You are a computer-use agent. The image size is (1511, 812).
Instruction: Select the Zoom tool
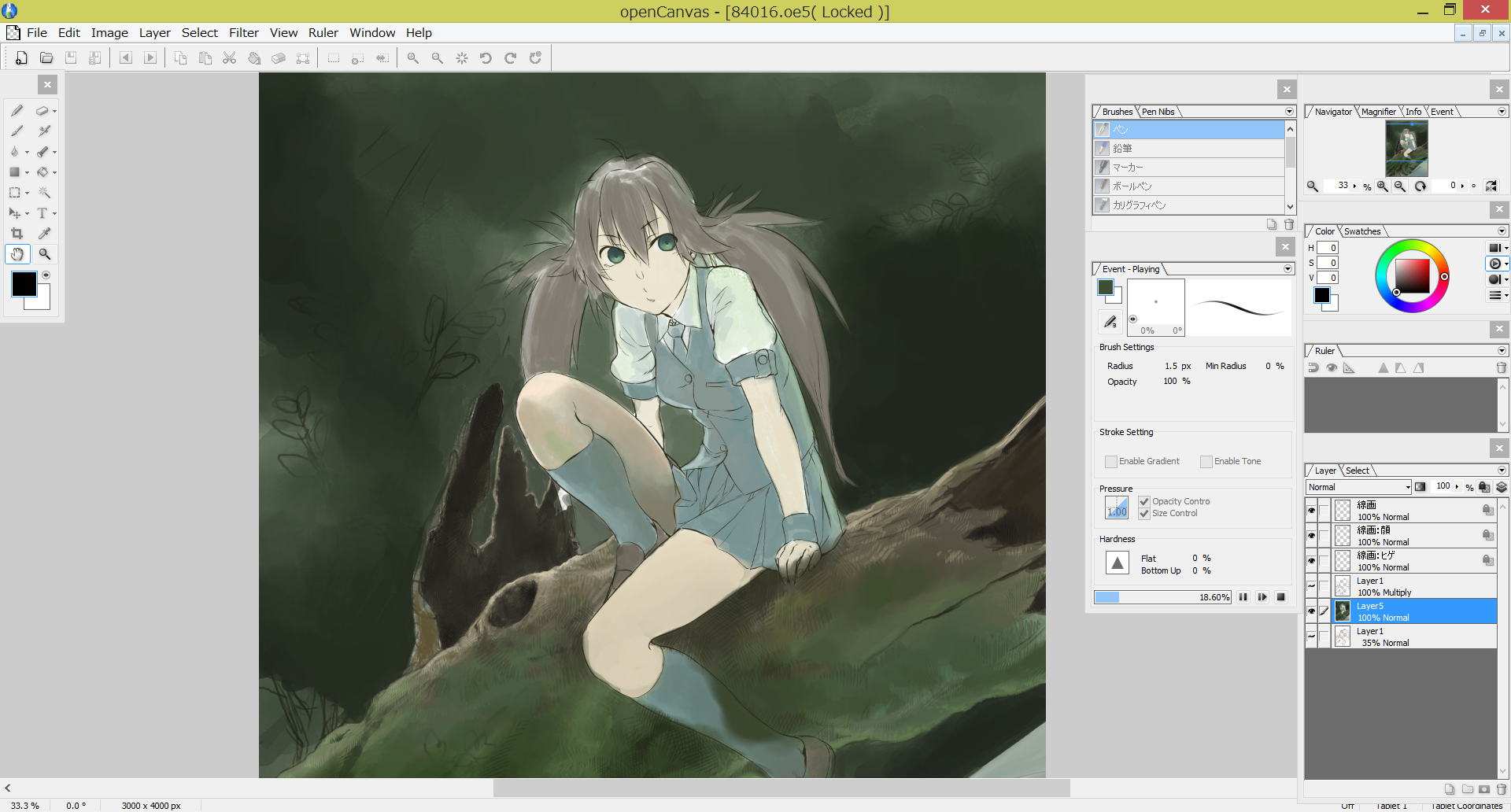pos(45,253)
